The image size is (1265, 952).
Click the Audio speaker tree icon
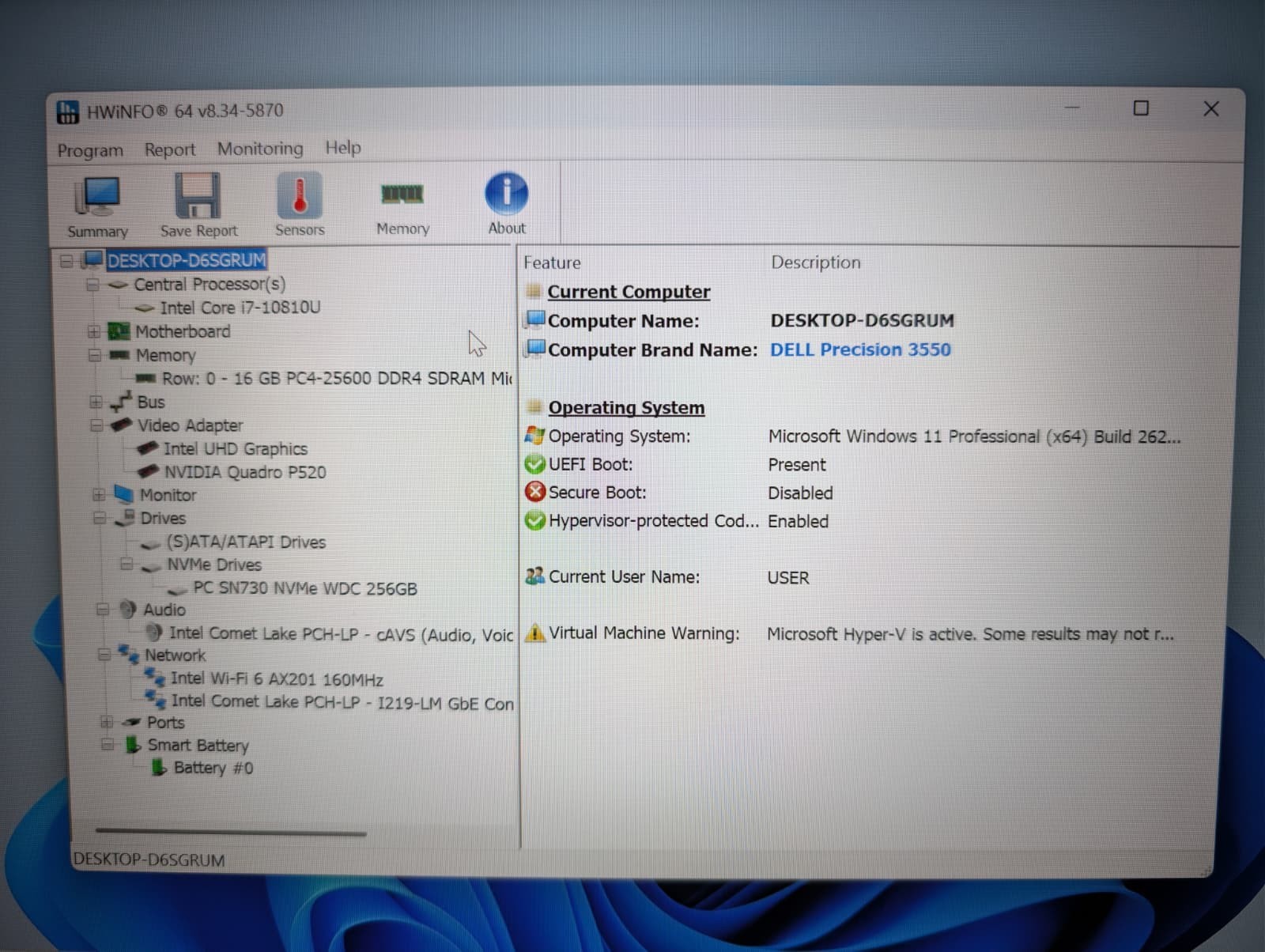pos(127,609)
